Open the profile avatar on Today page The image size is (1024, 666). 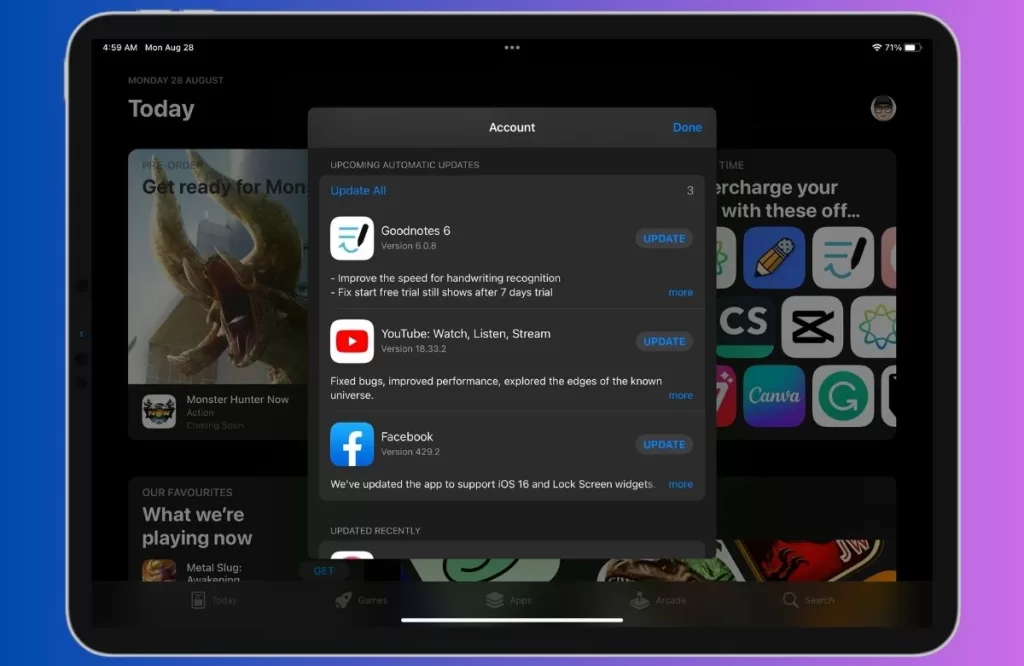[x=883, y=108]
